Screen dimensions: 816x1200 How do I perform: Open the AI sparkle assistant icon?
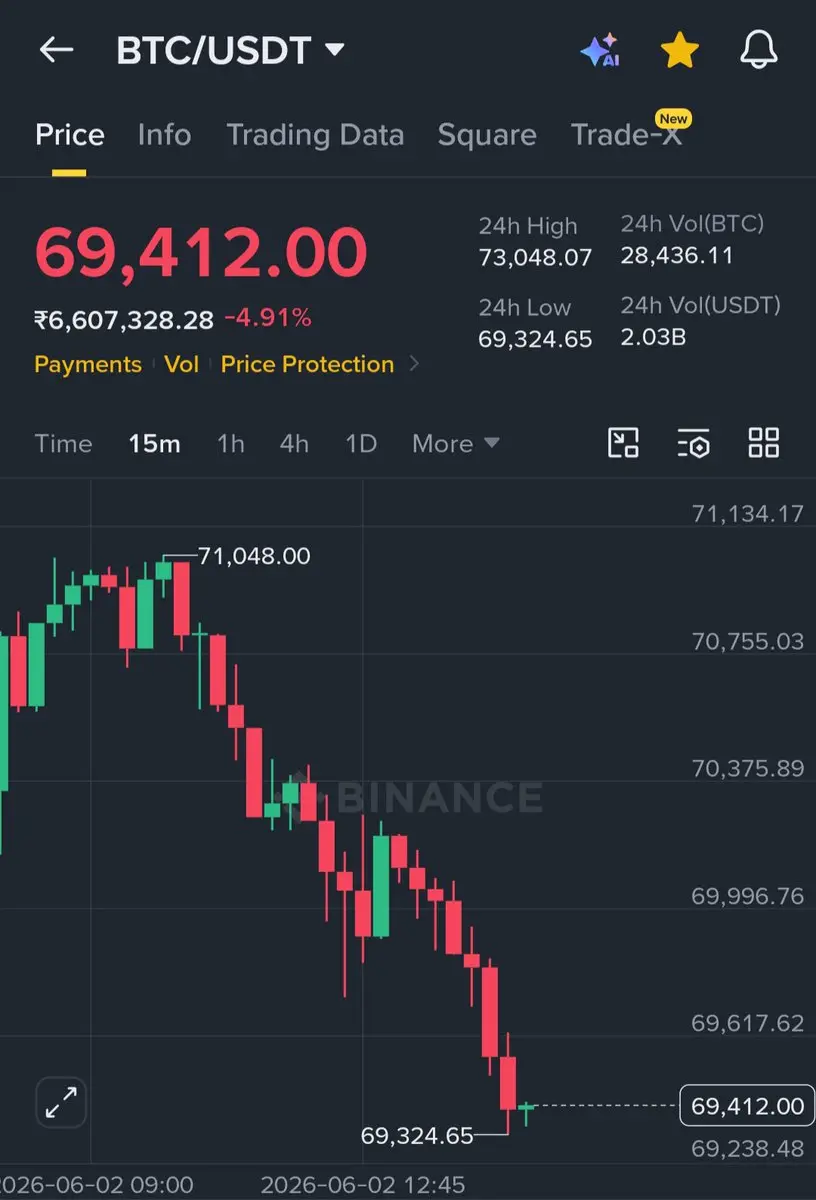point(600,50)
